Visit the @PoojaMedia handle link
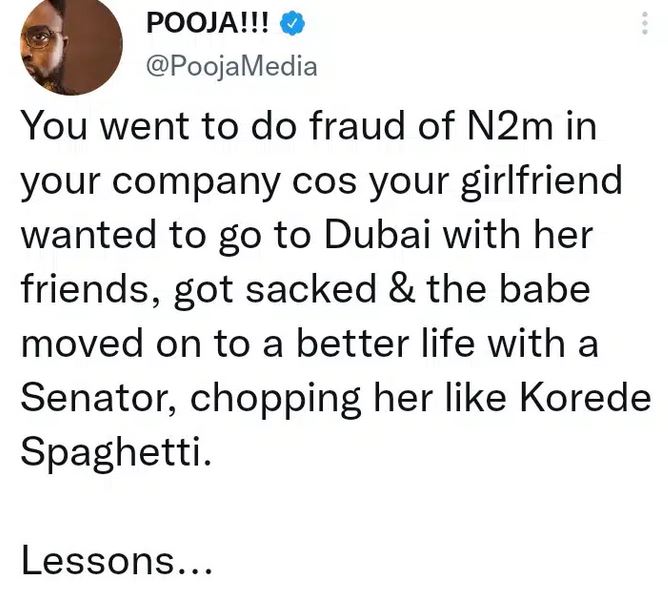Screen dimensions: 668x590 pos(232,67)
